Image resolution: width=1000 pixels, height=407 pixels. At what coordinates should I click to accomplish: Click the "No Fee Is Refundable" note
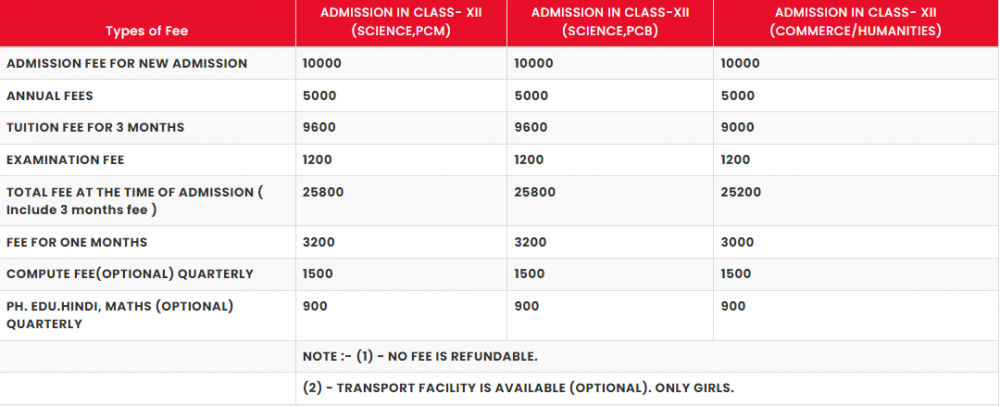421,357
